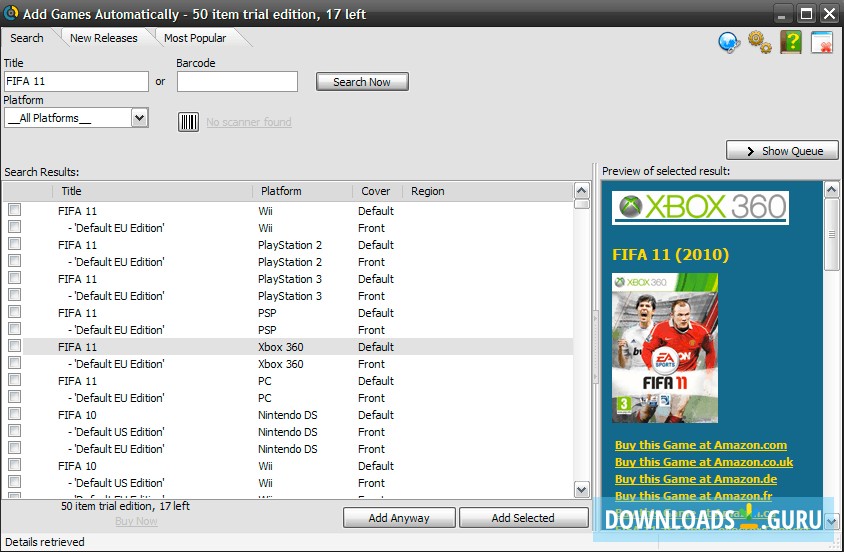This screenshot has width=844, height=552.
Task: Open the New Releases tab
Action: (103, 38)
